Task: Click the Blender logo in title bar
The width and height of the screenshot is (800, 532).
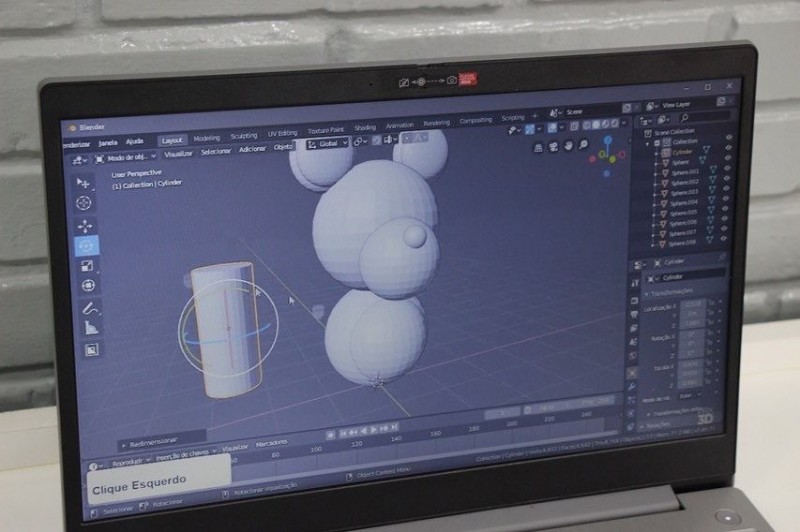Action: (72, 128)
